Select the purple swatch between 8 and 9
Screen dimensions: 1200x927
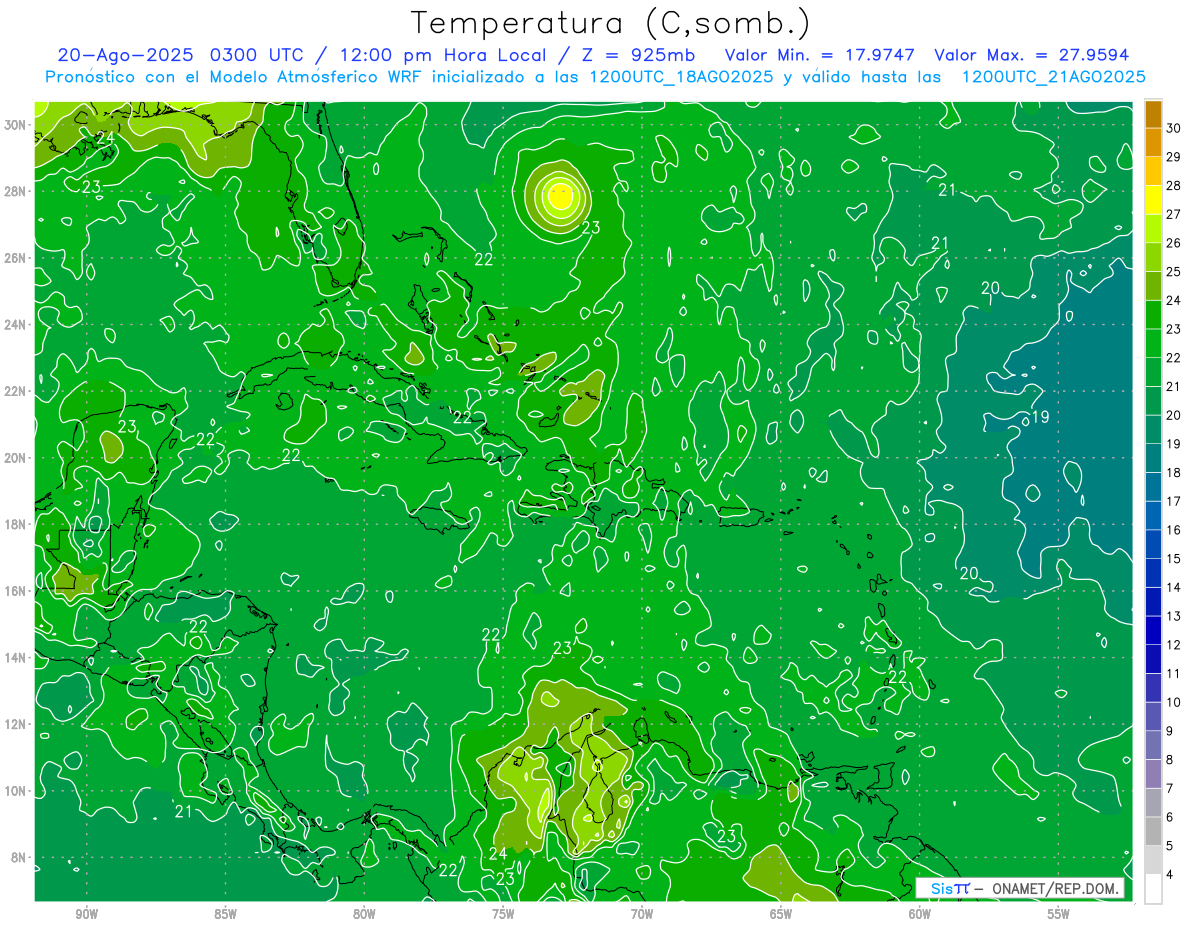(x=1153, y=745)
